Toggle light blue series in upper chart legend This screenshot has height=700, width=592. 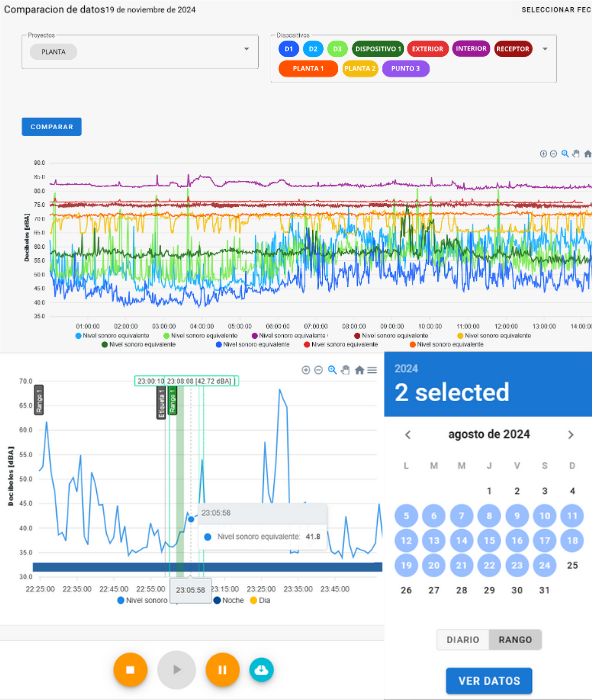(x=113, y=336)
